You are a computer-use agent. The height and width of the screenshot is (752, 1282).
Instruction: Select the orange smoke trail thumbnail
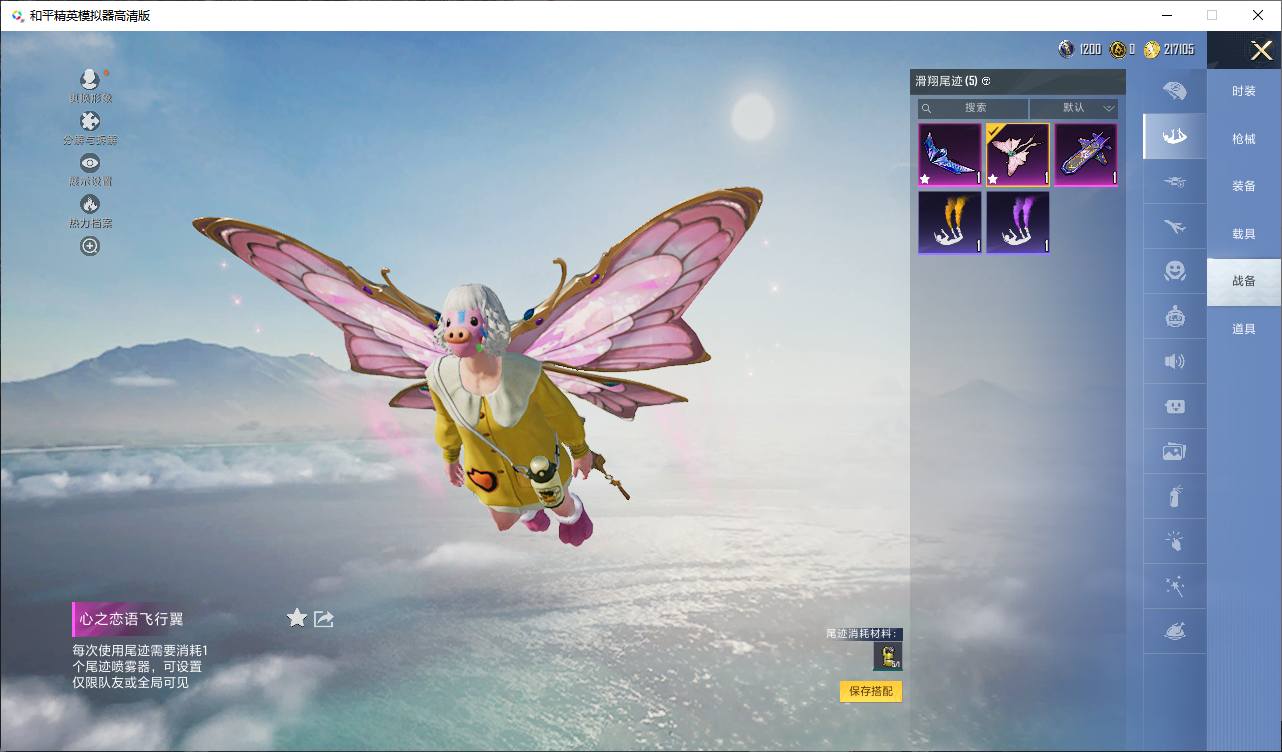point(950,222)
